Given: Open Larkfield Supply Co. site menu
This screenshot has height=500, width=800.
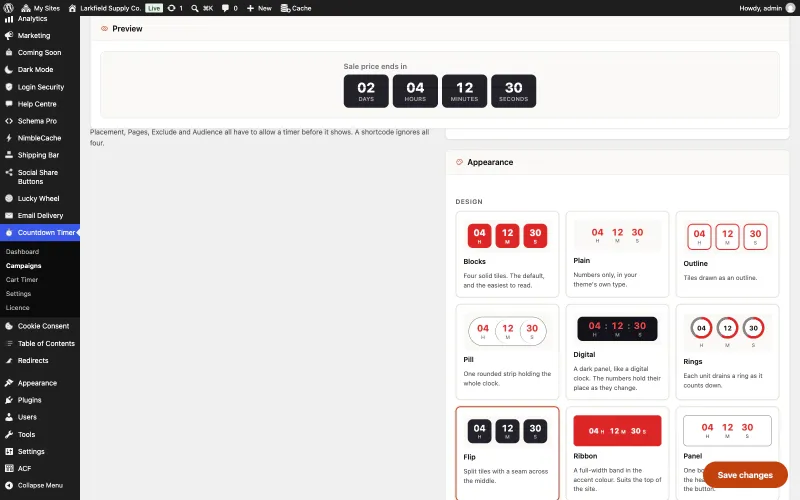Looking at the screenshot, I should pos(105,8).
